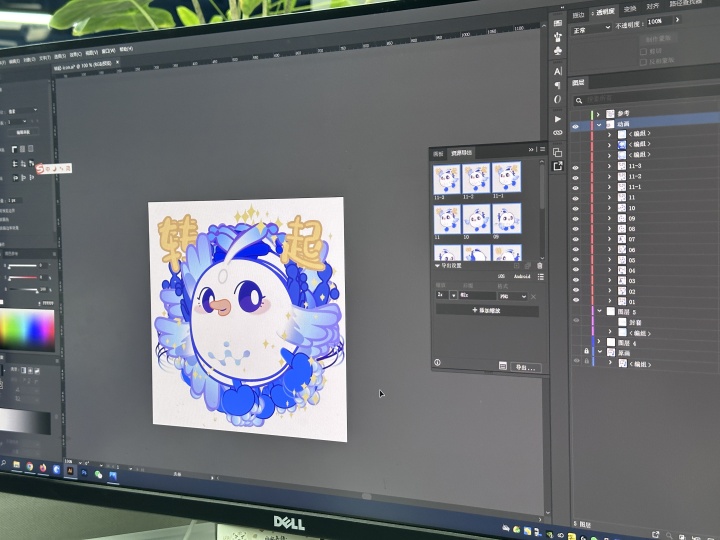Switch to the 对齐 align tab
This screenshot has width=720, height=540.
[653, 6]
